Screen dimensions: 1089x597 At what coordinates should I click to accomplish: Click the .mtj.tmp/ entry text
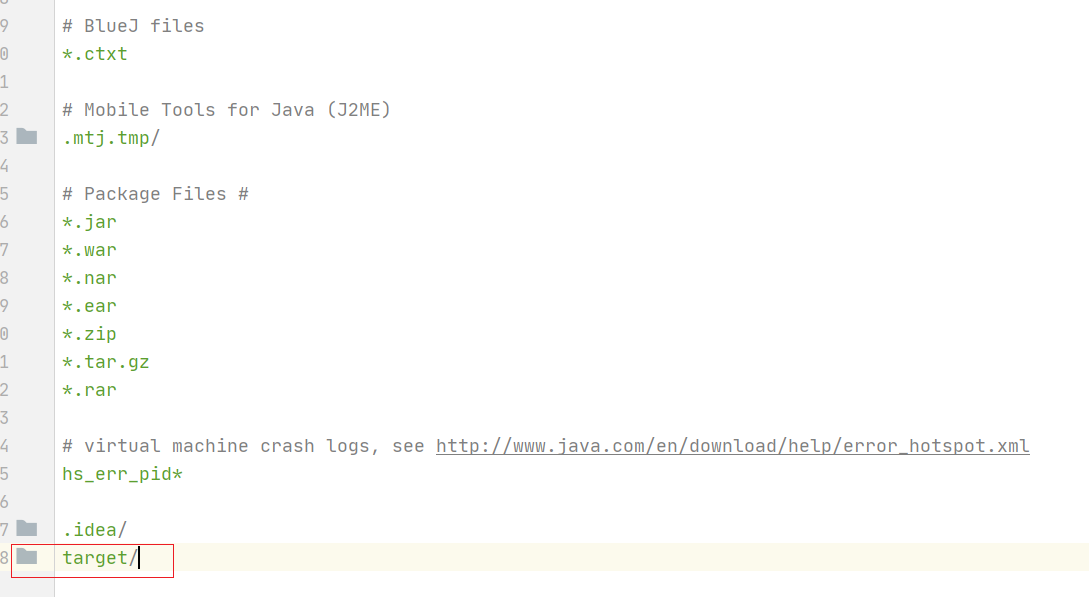(111, 138)
